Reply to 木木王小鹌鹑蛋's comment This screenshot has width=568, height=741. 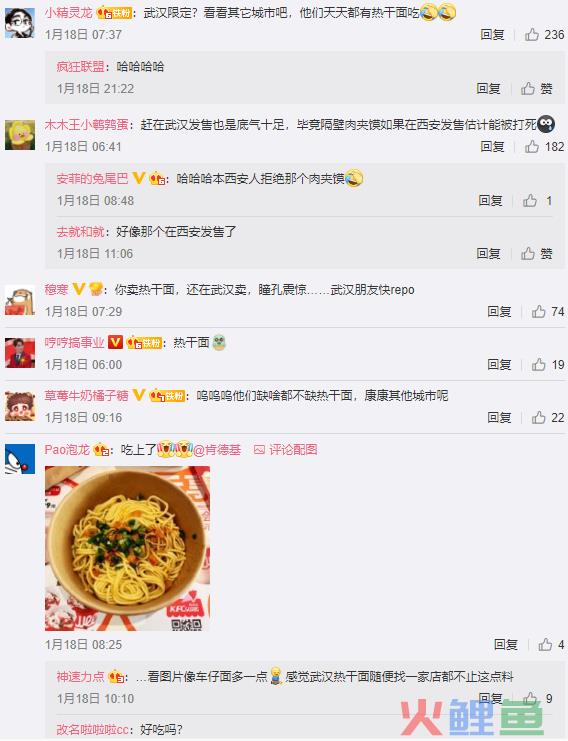point(492,146)
